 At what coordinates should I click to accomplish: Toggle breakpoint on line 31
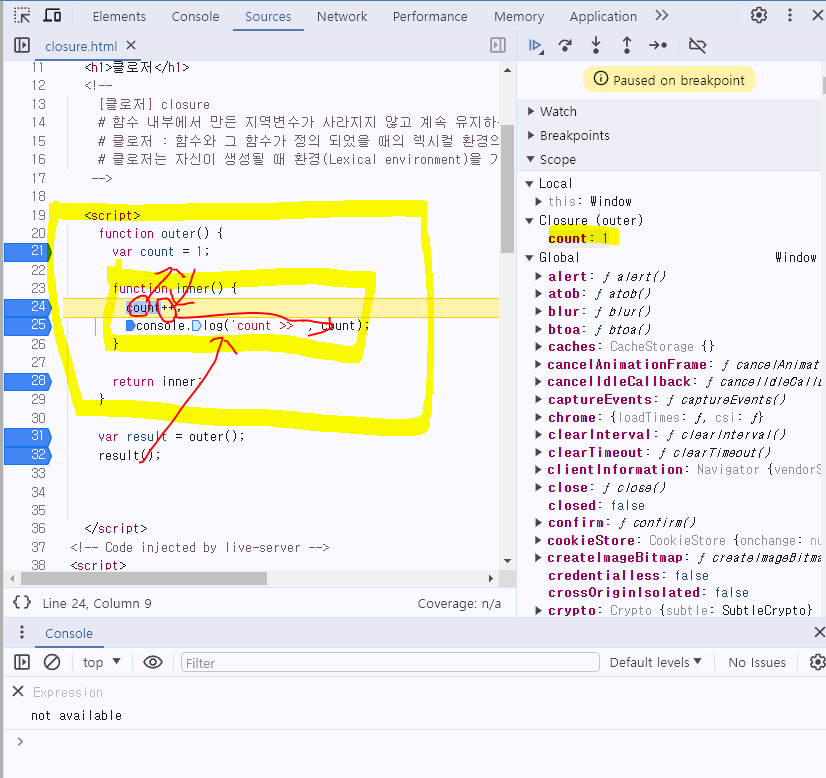[x=28, y=436]
